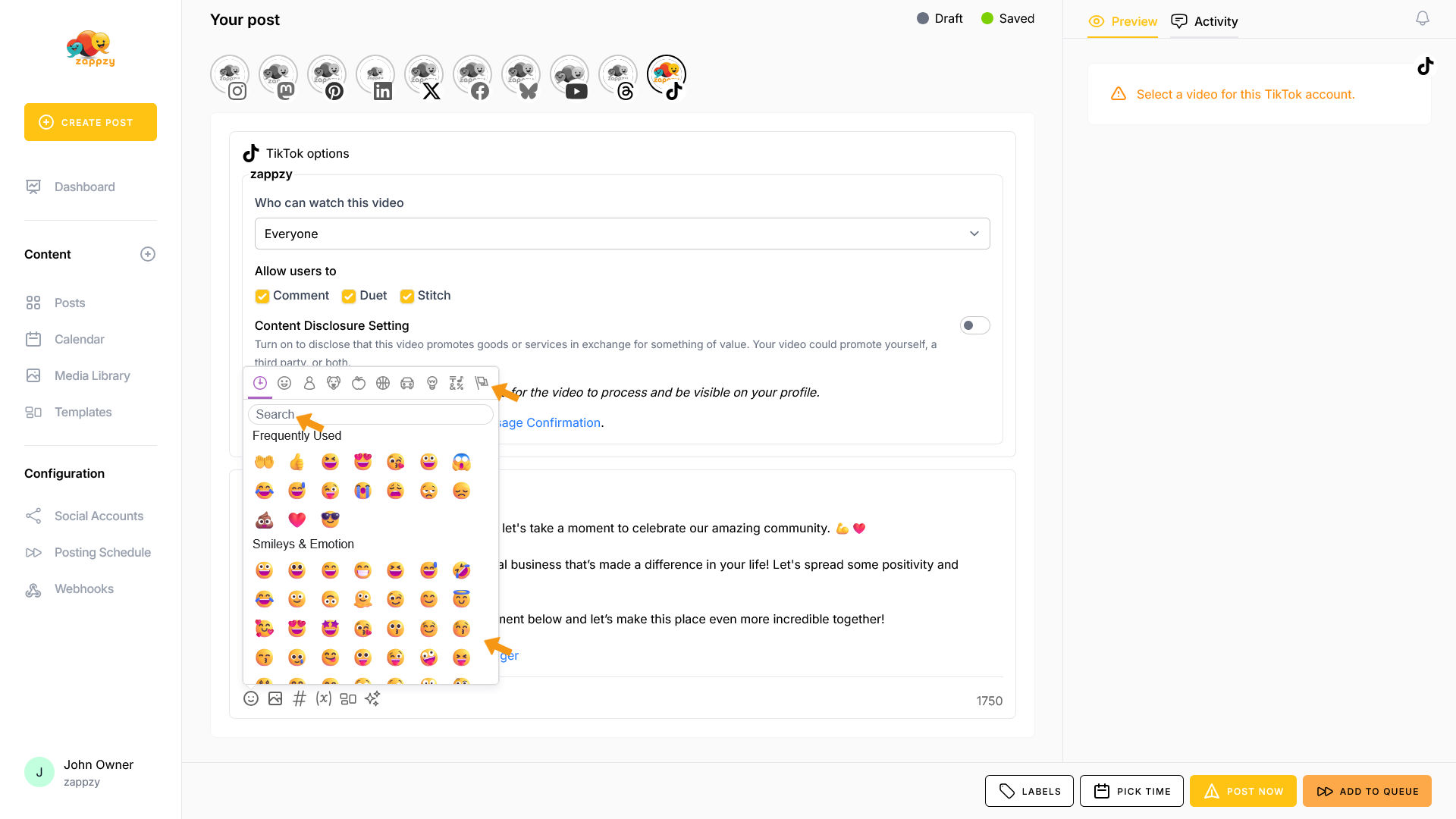The image size is (1456, 819).
Task: Click the ADD TO QUEUE button
Action: point(1367,791)
